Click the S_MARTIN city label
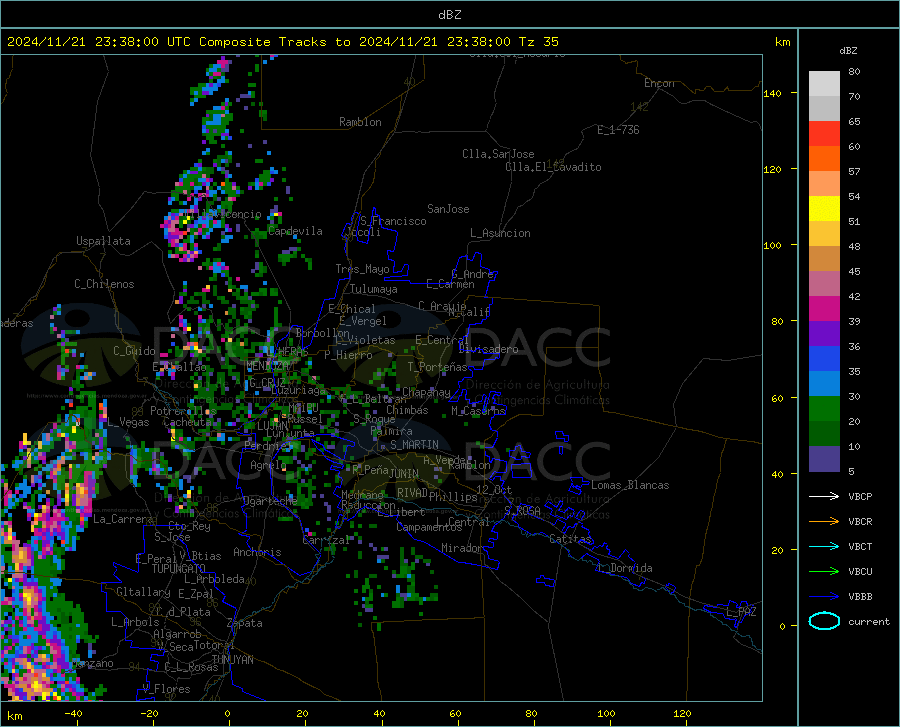The image size is (900, 727). click(x=414, y=445)
